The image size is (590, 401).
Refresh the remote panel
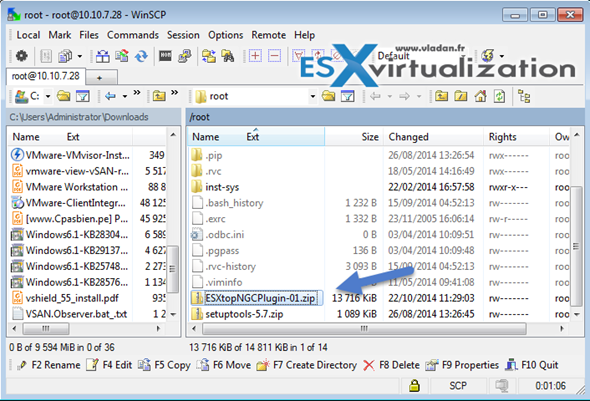[499, 96]
